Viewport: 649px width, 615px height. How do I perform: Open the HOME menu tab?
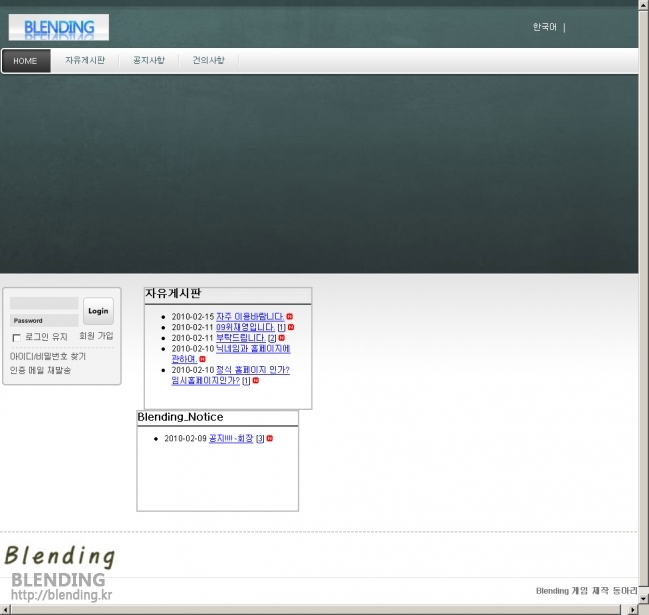coord(26,61)
